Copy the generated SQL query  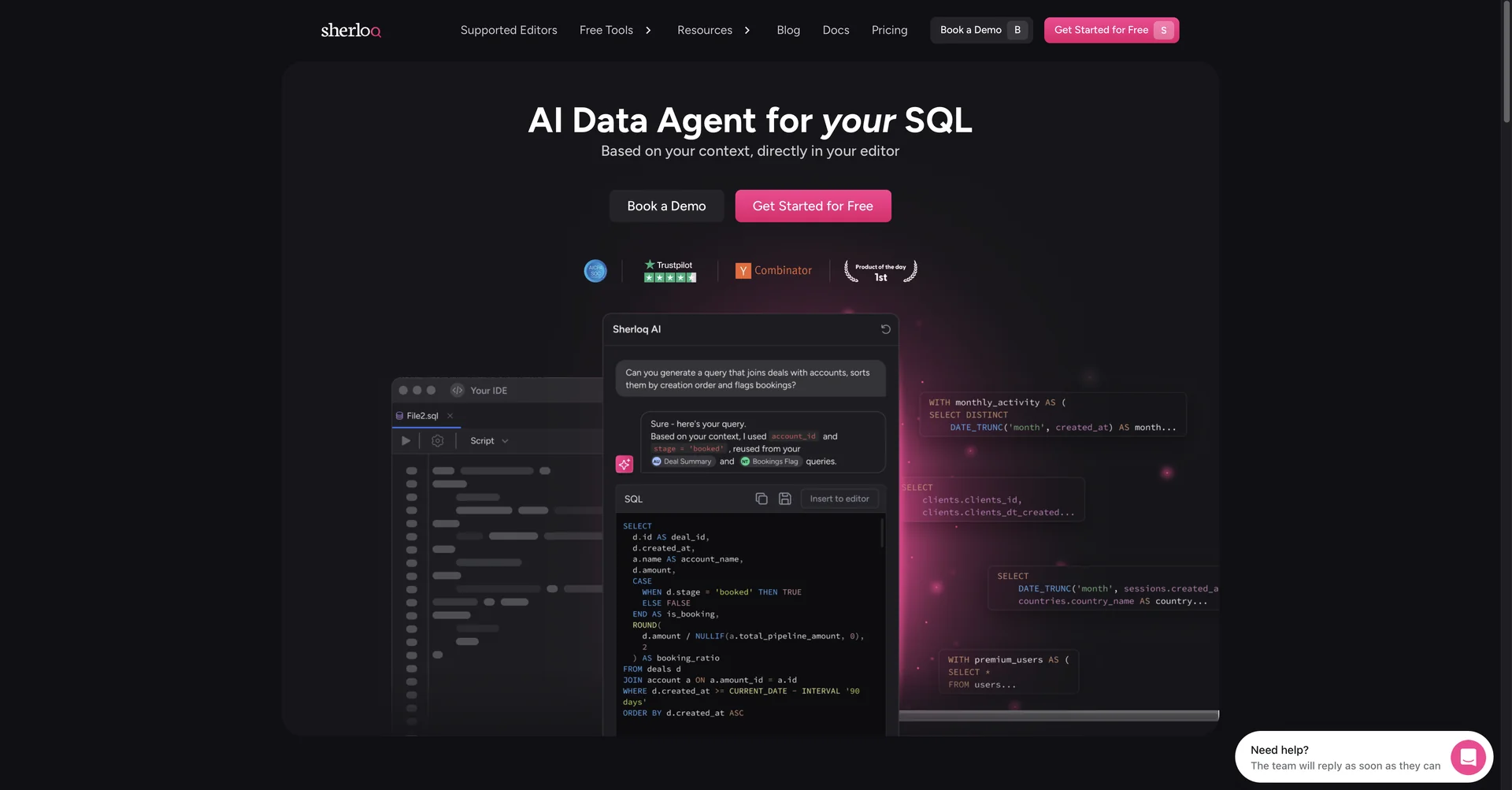click(x=761, y=499)
